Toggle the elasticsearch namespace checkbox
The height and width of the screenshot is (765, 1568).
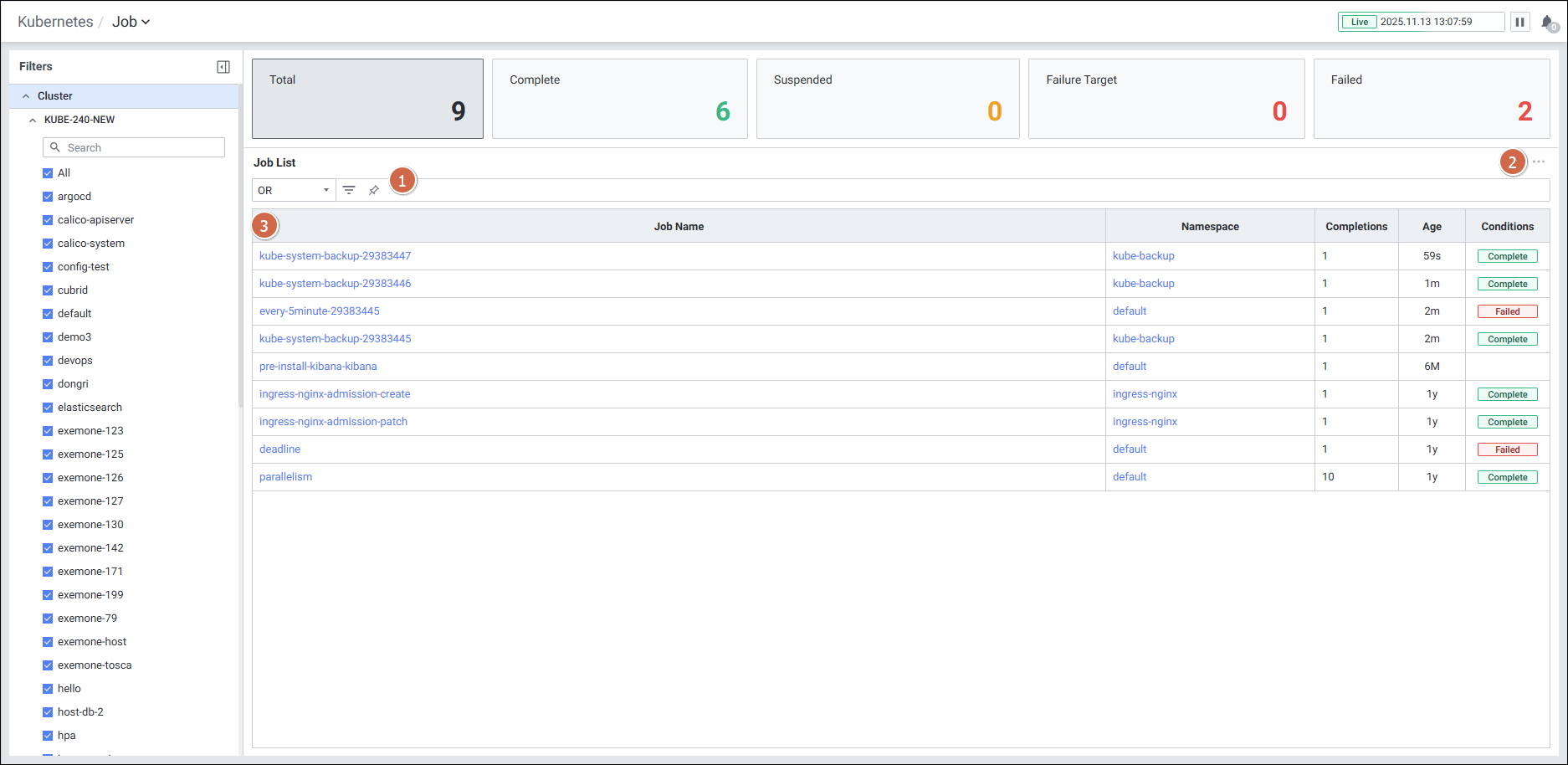tap(48, 408)
